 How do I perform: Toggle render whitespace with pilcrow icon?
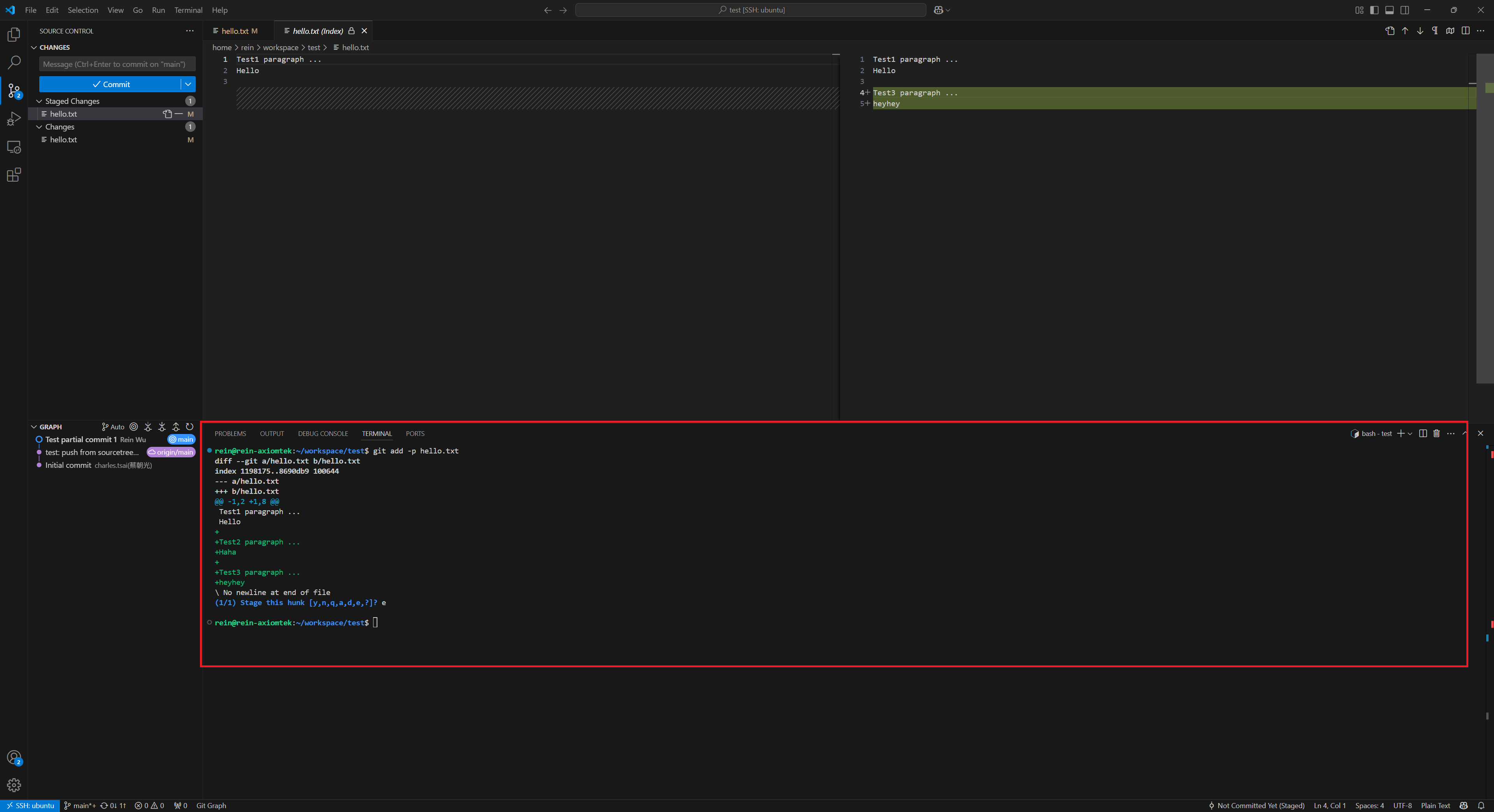(x=1435, y=31)
